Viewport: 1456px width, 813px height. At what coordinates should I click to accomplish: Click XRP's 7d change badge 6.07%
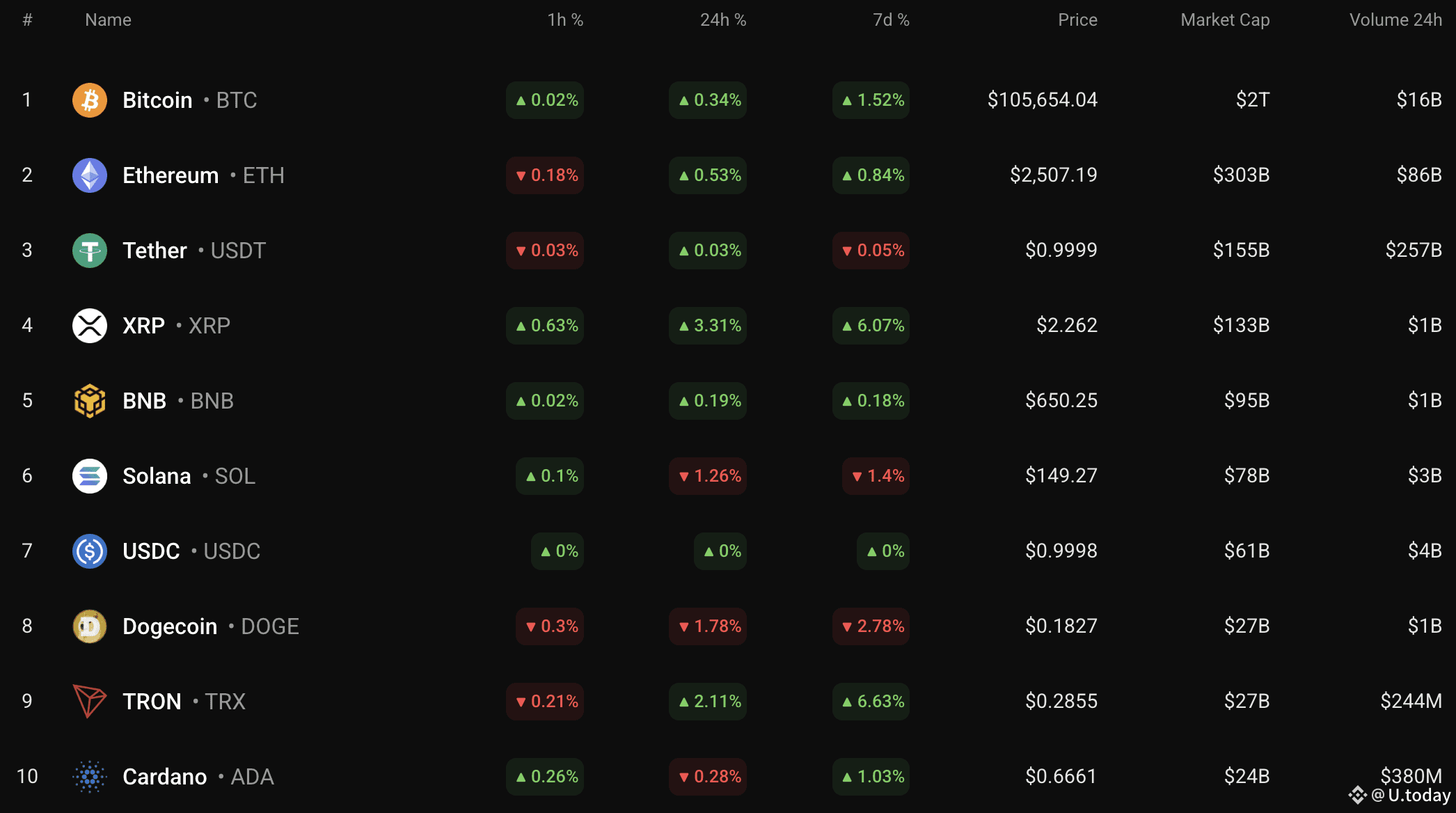point(871,326)
